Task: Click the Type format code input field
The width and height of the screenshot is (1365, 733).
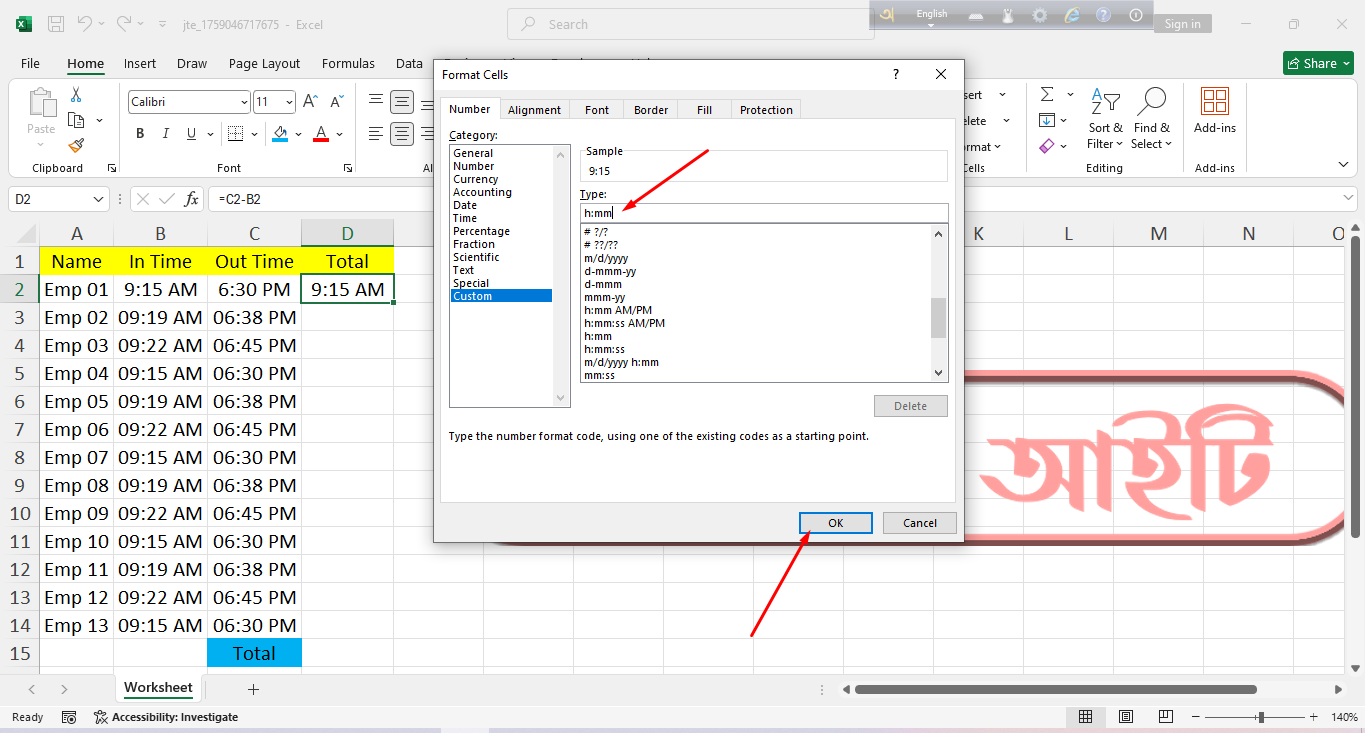Action: point(763,213)
